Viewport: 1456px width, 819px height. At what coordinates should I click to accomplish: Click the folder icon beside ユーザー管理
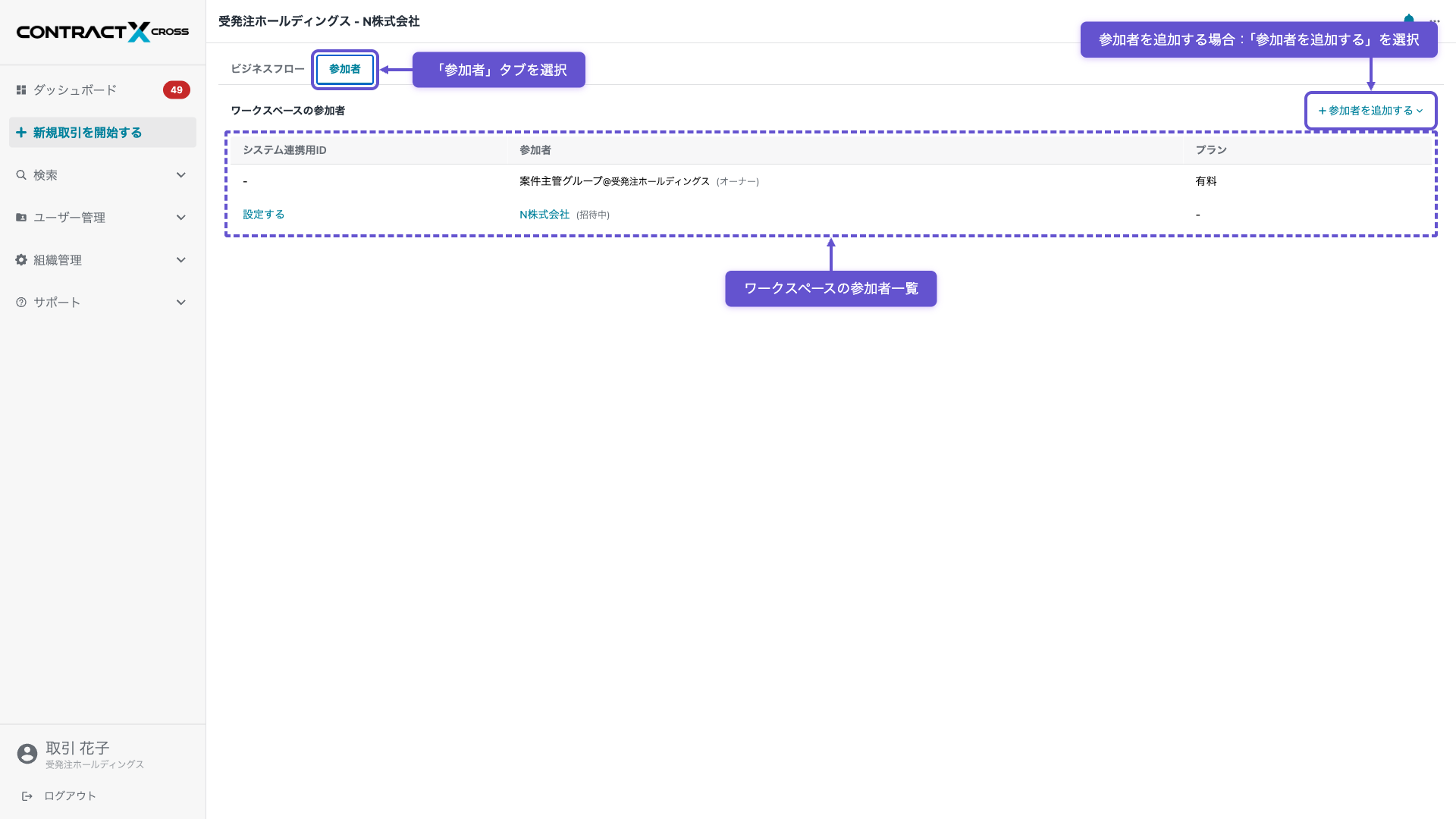21,218
